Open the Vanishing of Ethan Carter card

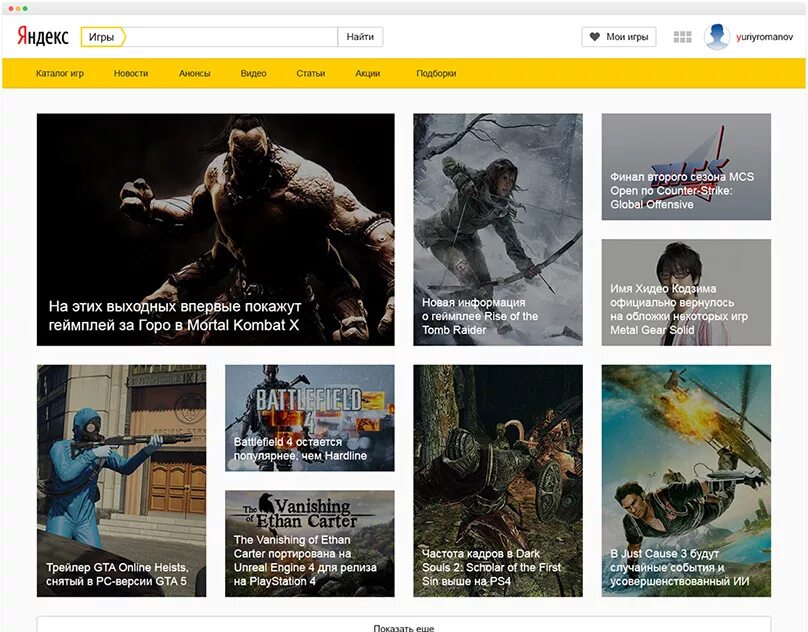tap(310, 543)
